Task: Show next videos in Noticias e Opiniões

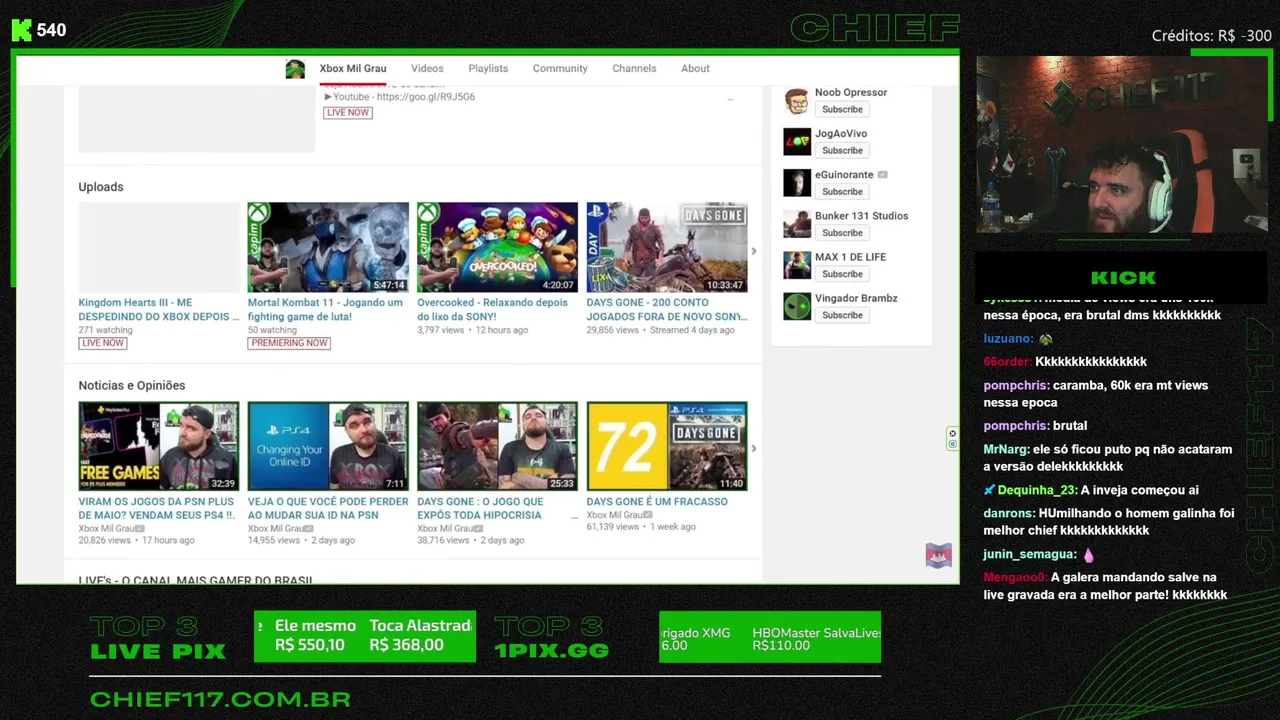Action: [x=754, y=448]
